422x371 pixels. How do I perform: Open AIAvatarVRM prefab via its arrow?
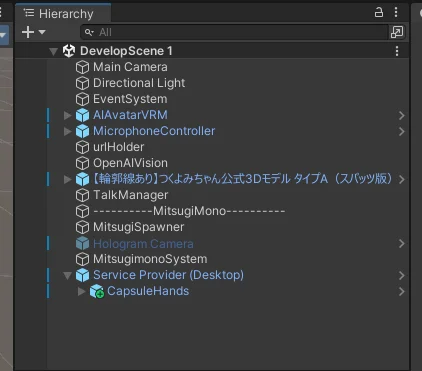click(402, 115)
